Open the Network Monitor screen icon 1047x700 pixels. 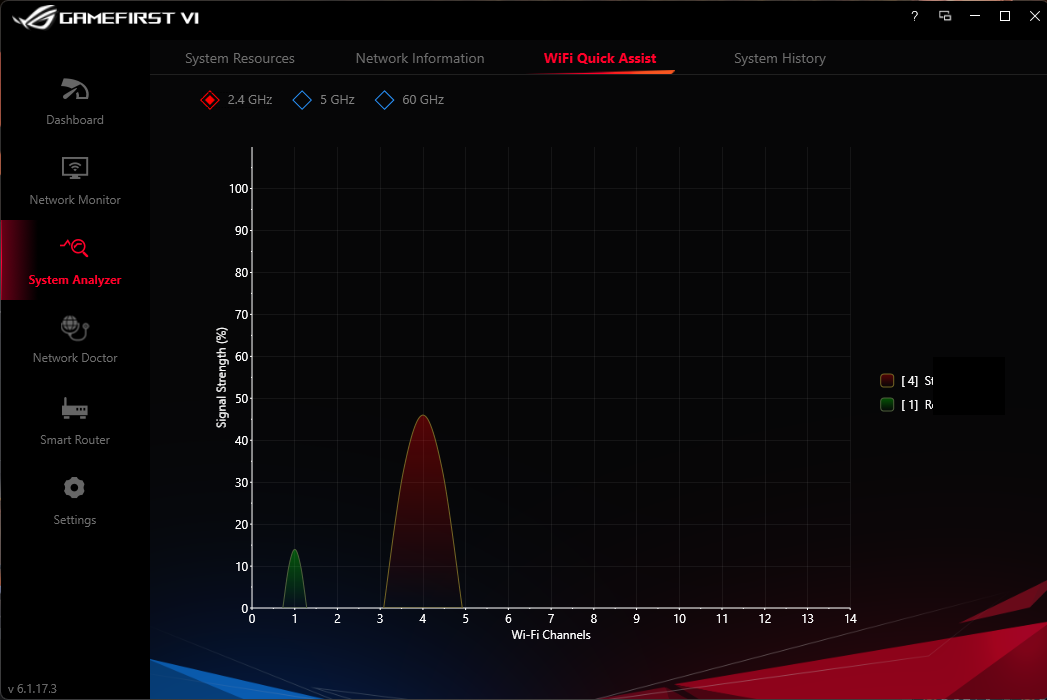coord(75,168)
